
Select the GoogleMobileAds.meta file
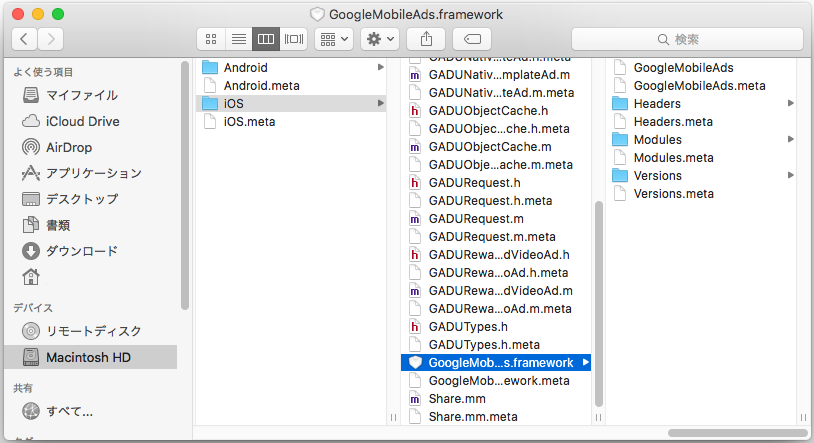tap(701, 86)
